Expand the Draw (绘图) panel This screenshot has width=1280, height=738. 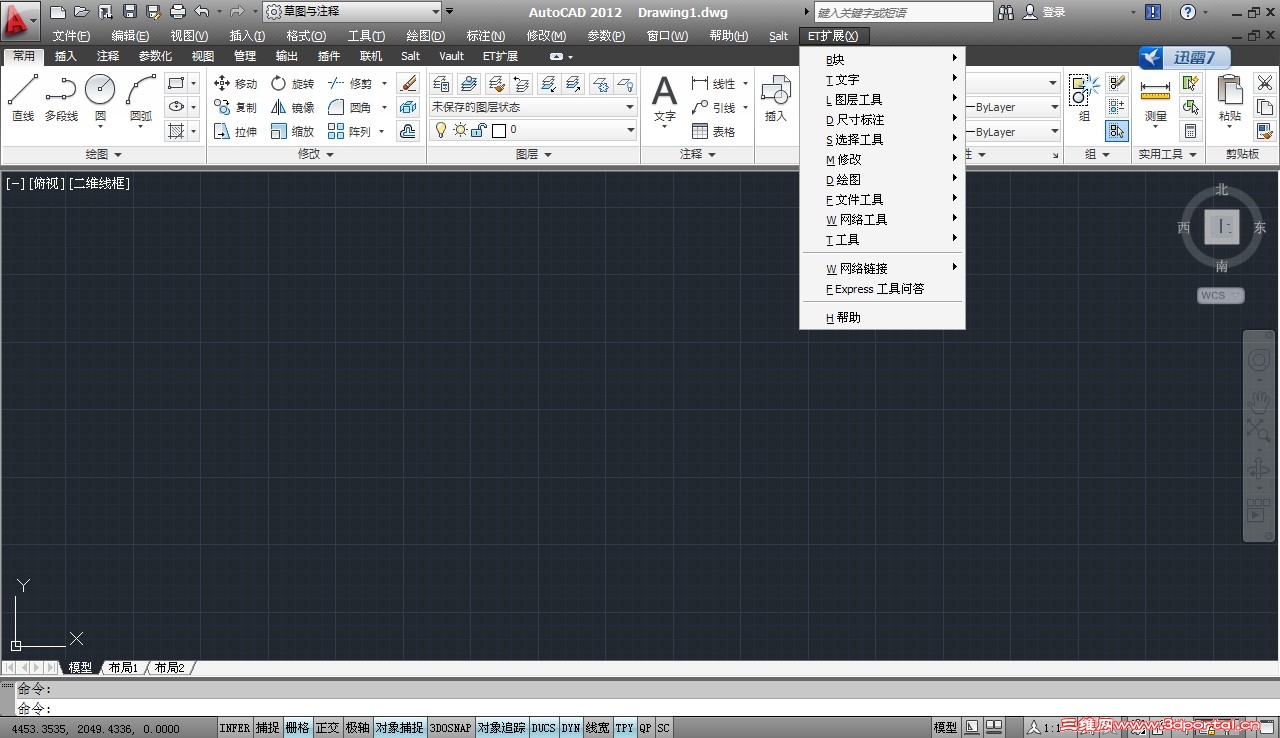click(104, 155)
